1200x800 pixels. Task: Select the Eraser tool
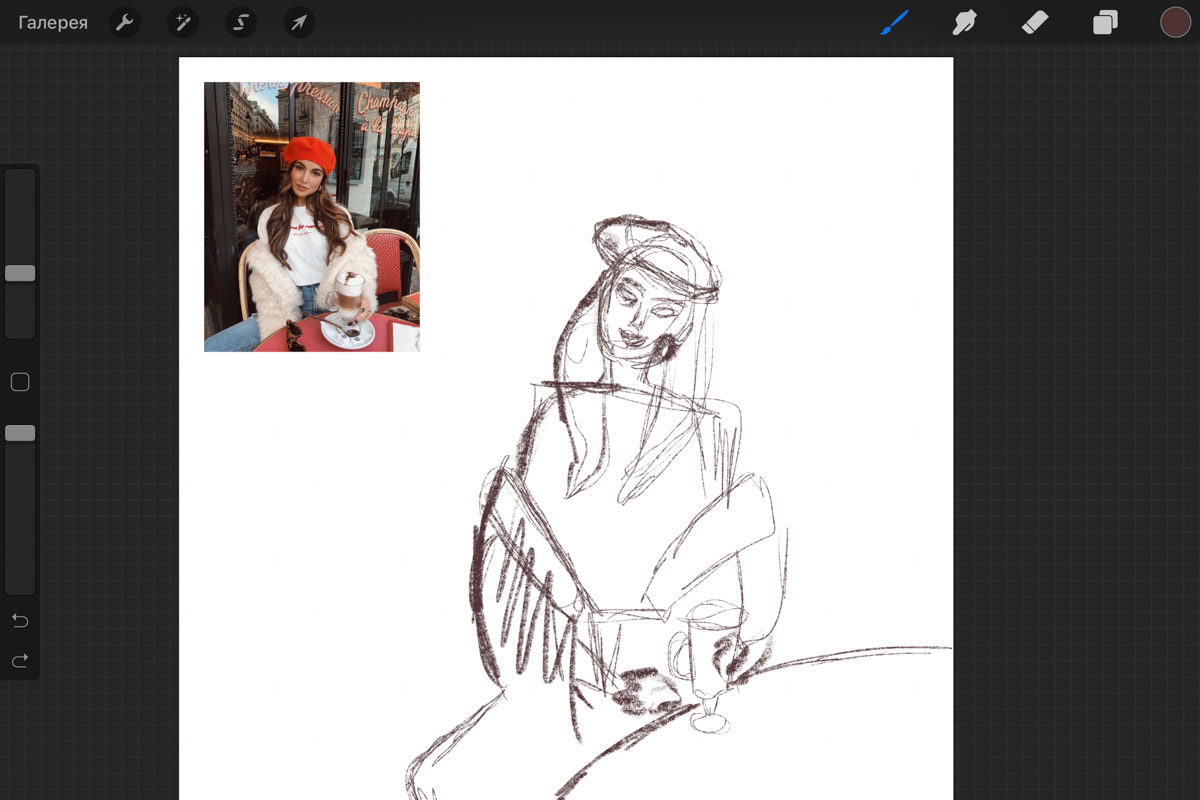pyautogui.click(x=1035, y=22)
